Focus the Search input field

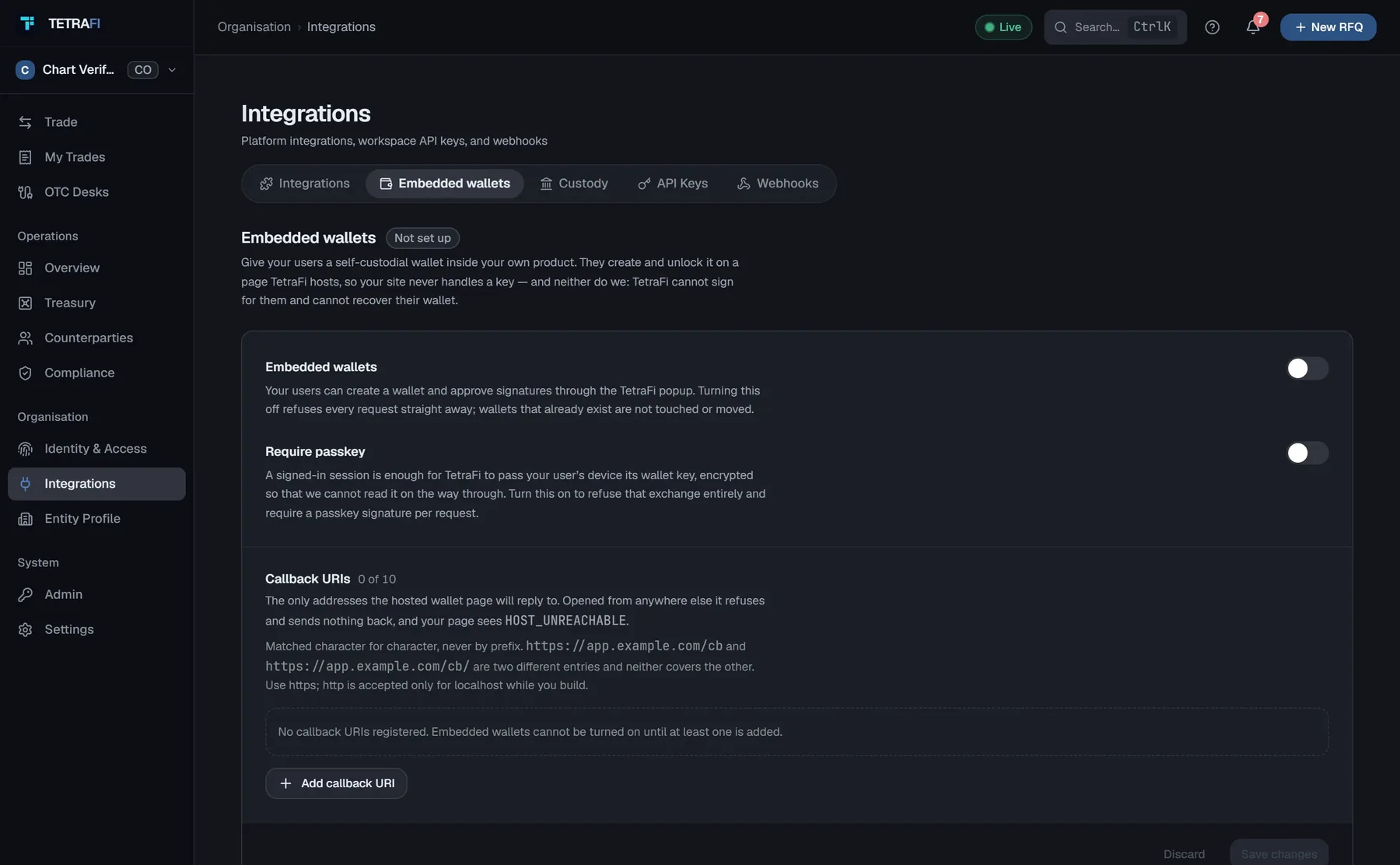[x=1115, y=27]
